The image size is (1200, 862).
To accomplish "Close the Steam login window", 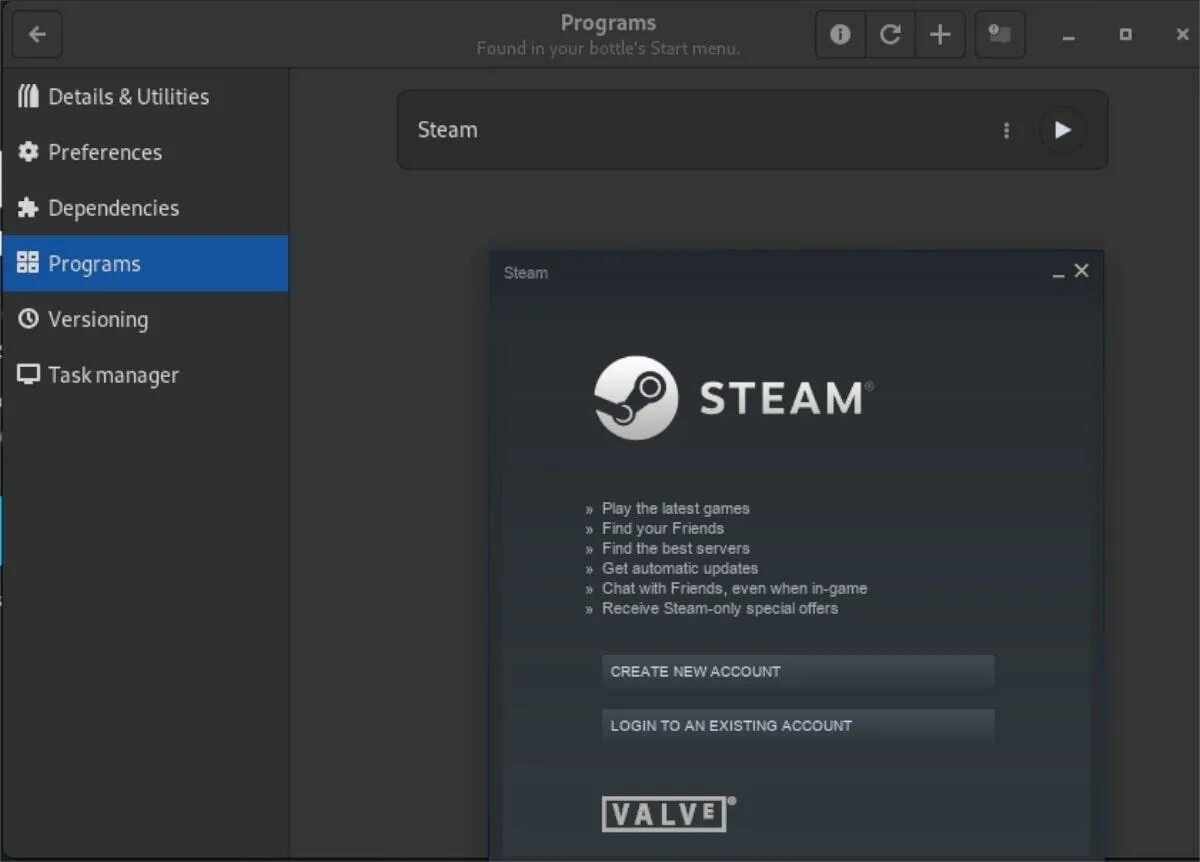I will coord(1081,271).
